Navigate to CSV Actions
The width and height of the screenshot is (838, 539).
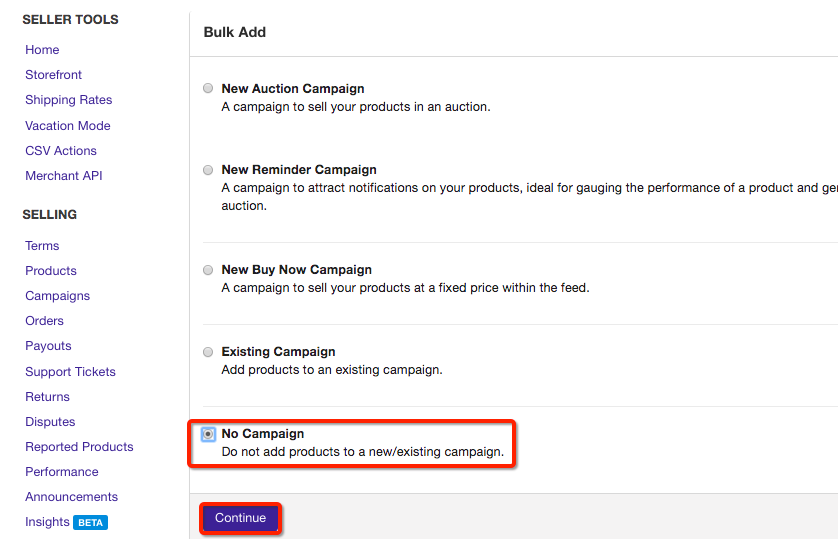(x=61, y=151)
